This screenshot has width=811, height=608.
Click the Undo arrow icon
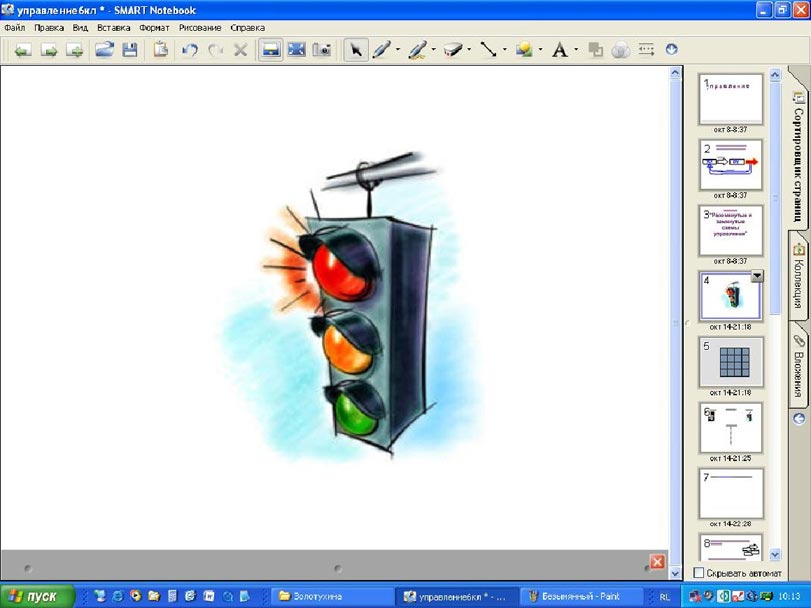pyautogui.click(x=189, y=49)
